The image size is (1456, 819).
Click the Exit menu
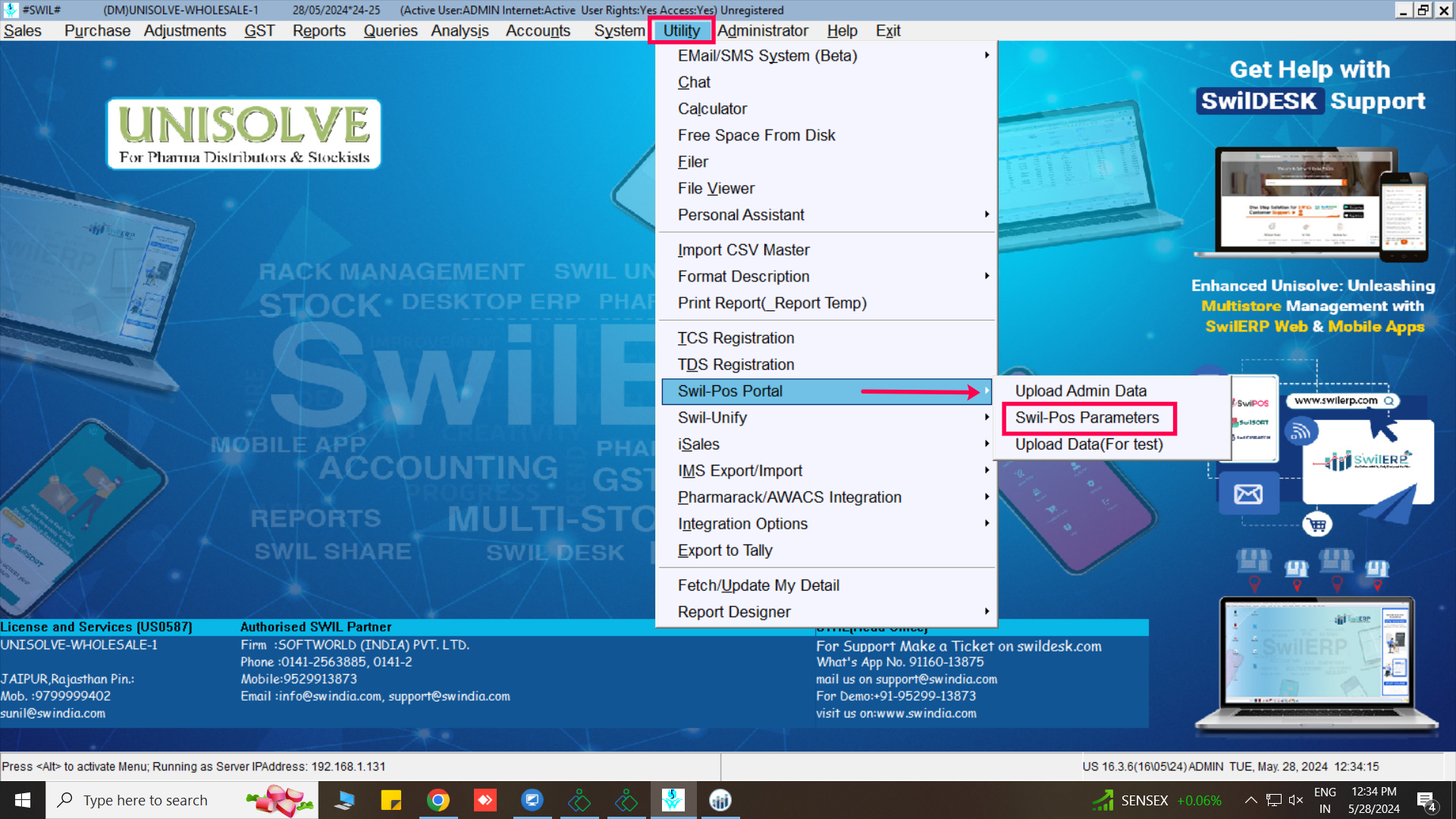pos(888,30)
